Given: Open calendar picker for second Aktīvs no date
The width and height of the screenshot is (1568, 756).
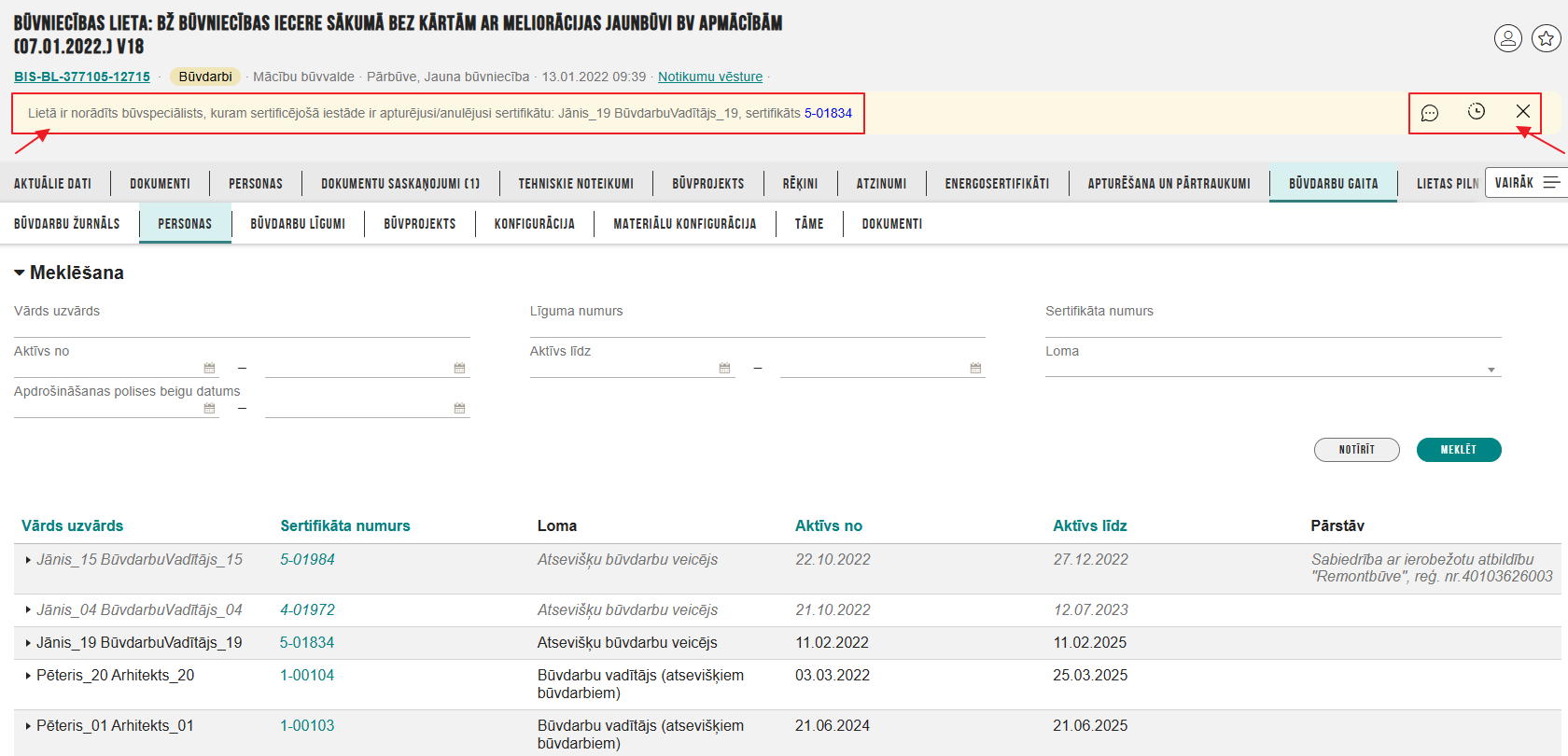Looking at the screenshot, I should coord(459,368).
